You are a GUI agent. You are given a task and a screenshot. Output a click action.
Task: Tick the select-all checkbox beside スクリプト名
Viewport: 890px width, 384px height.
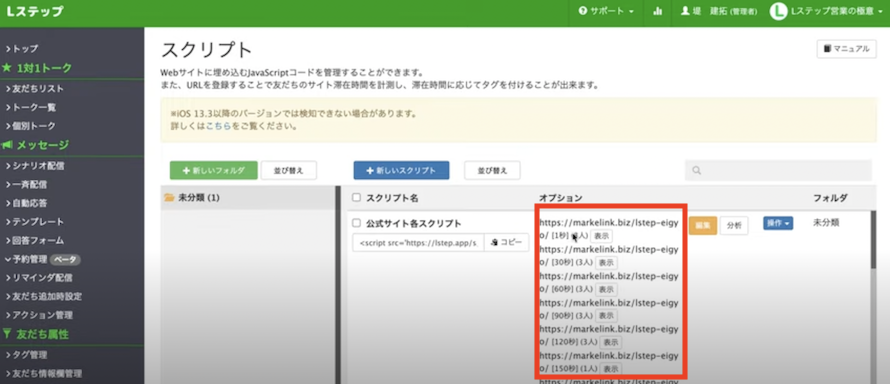pos(356,197)
